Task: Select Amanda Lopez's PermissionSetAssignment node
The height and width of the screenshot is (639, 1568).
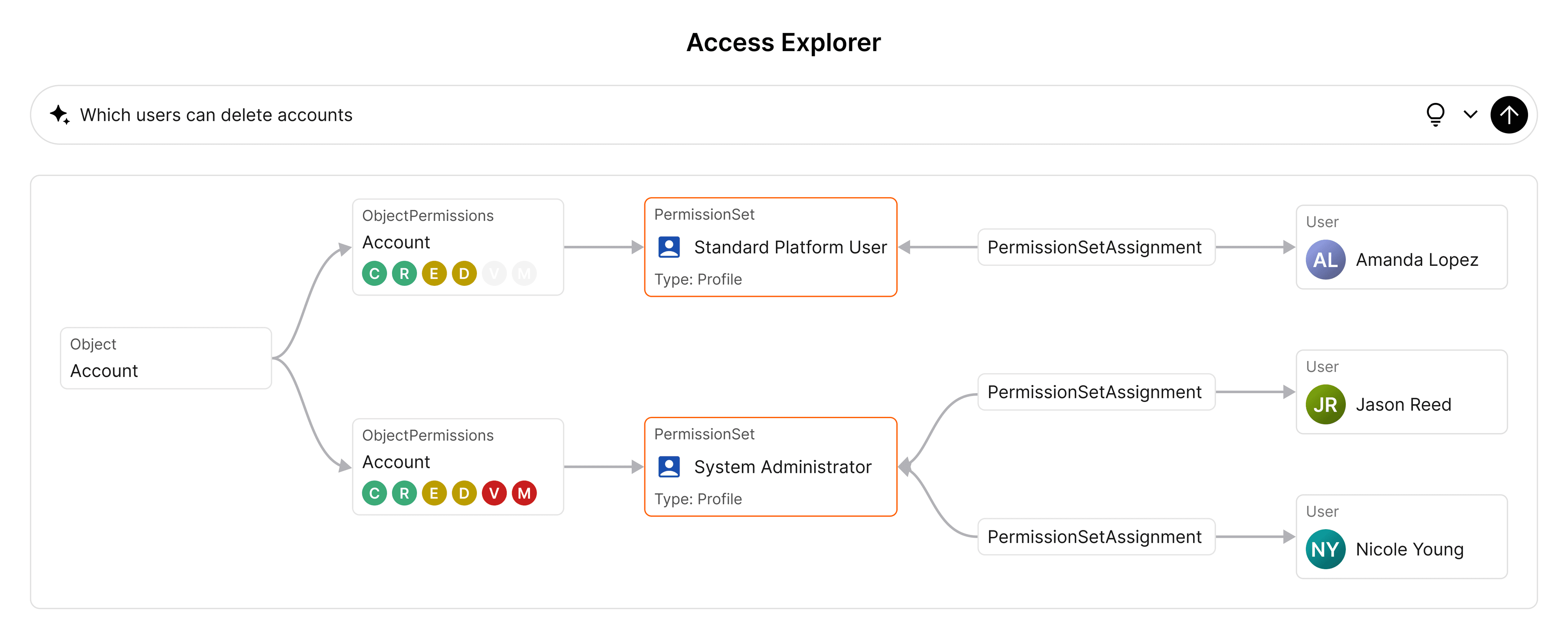Action: pyautogui.click(x=1095, y=247)
